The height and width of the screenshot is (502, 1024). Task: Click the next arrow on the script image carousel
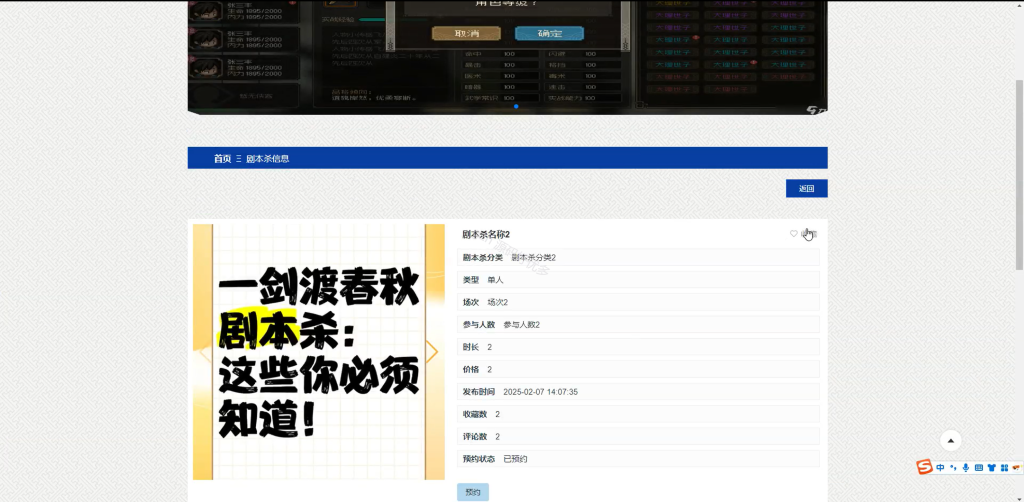pyautogui.click(x=432, y=352)
